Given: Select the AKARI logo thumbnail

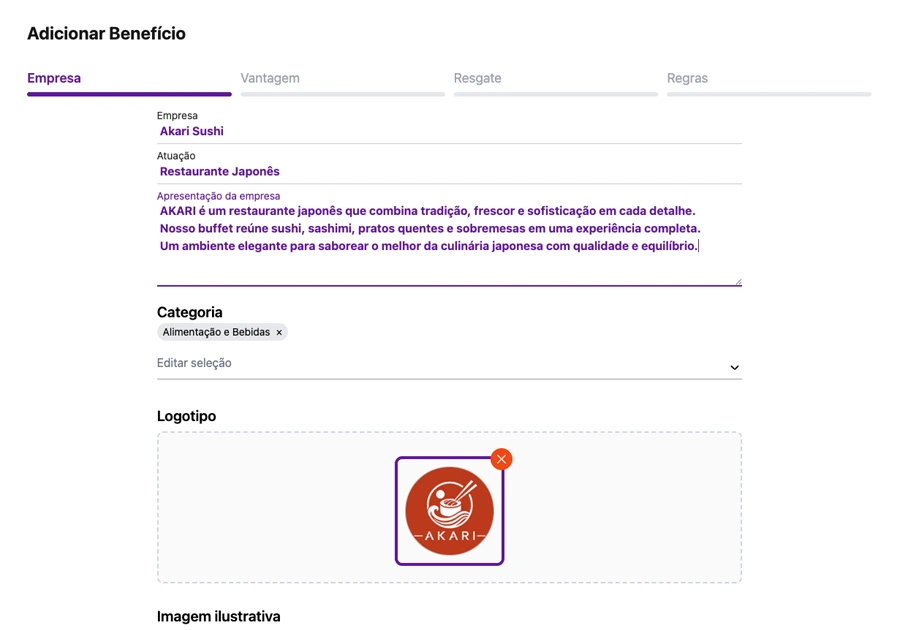Looking at the screenshot, I should coord(449,511).
